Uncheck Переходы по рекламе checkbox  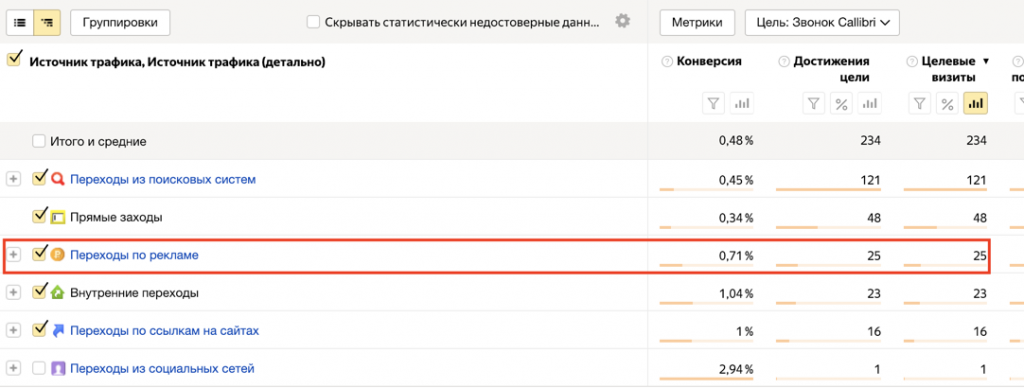tap(39, 253)
